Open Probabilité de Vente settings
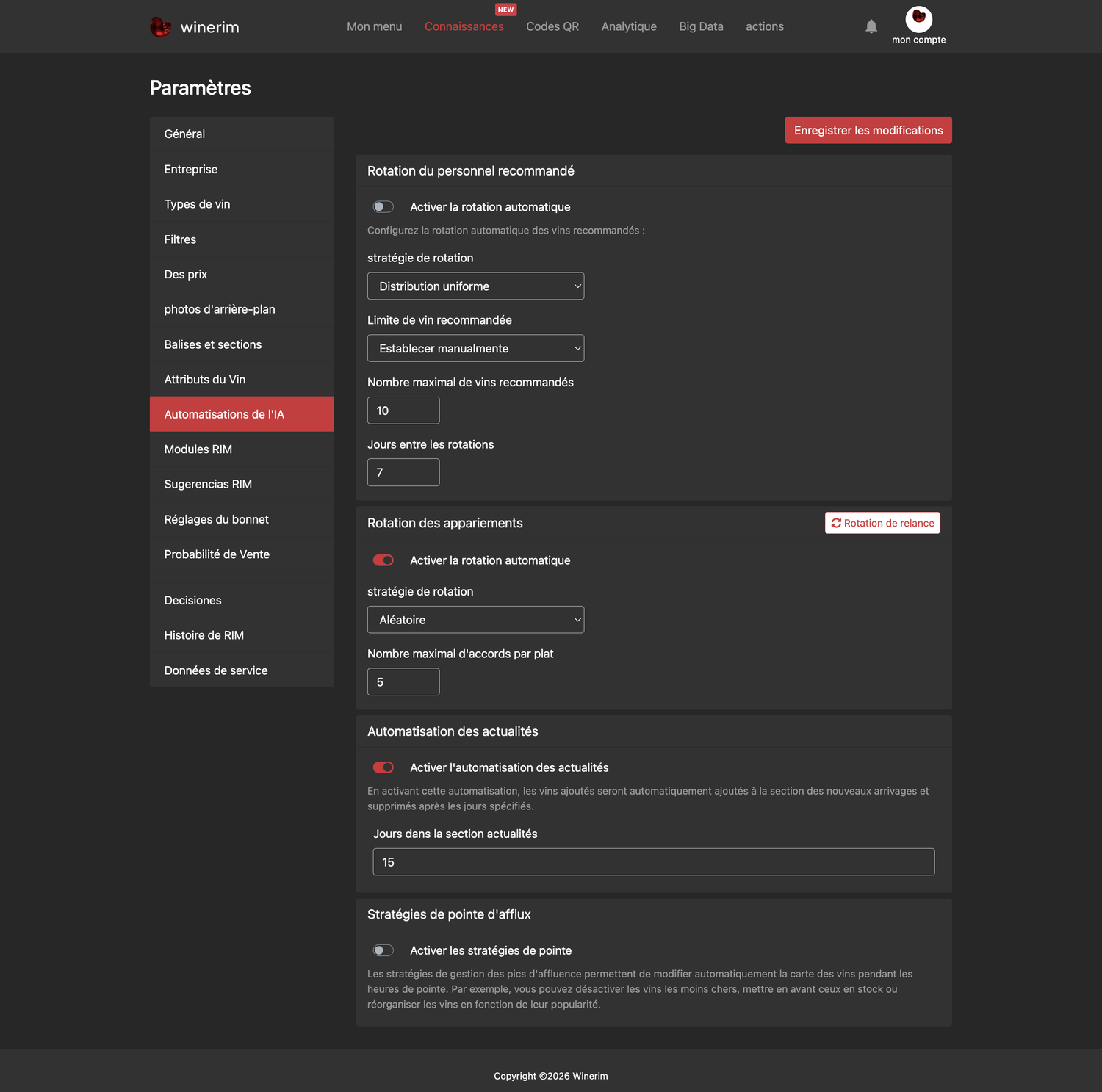This screenshot has height=1092, width=1102. point(242,554)
